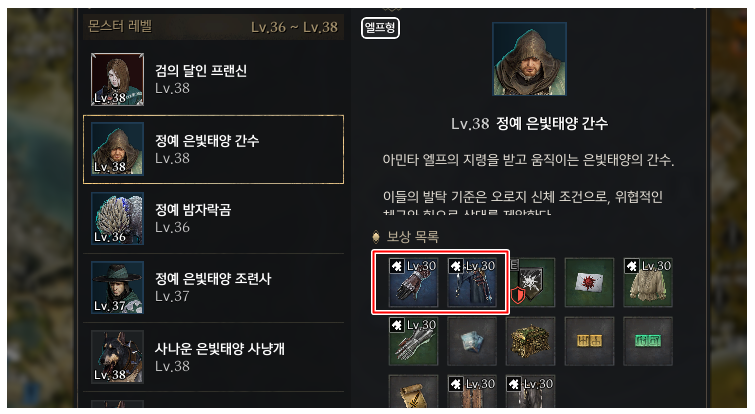Click the large hooded guard portrait
Viewport: 755px width, 414px height.
tap(529, 59)
